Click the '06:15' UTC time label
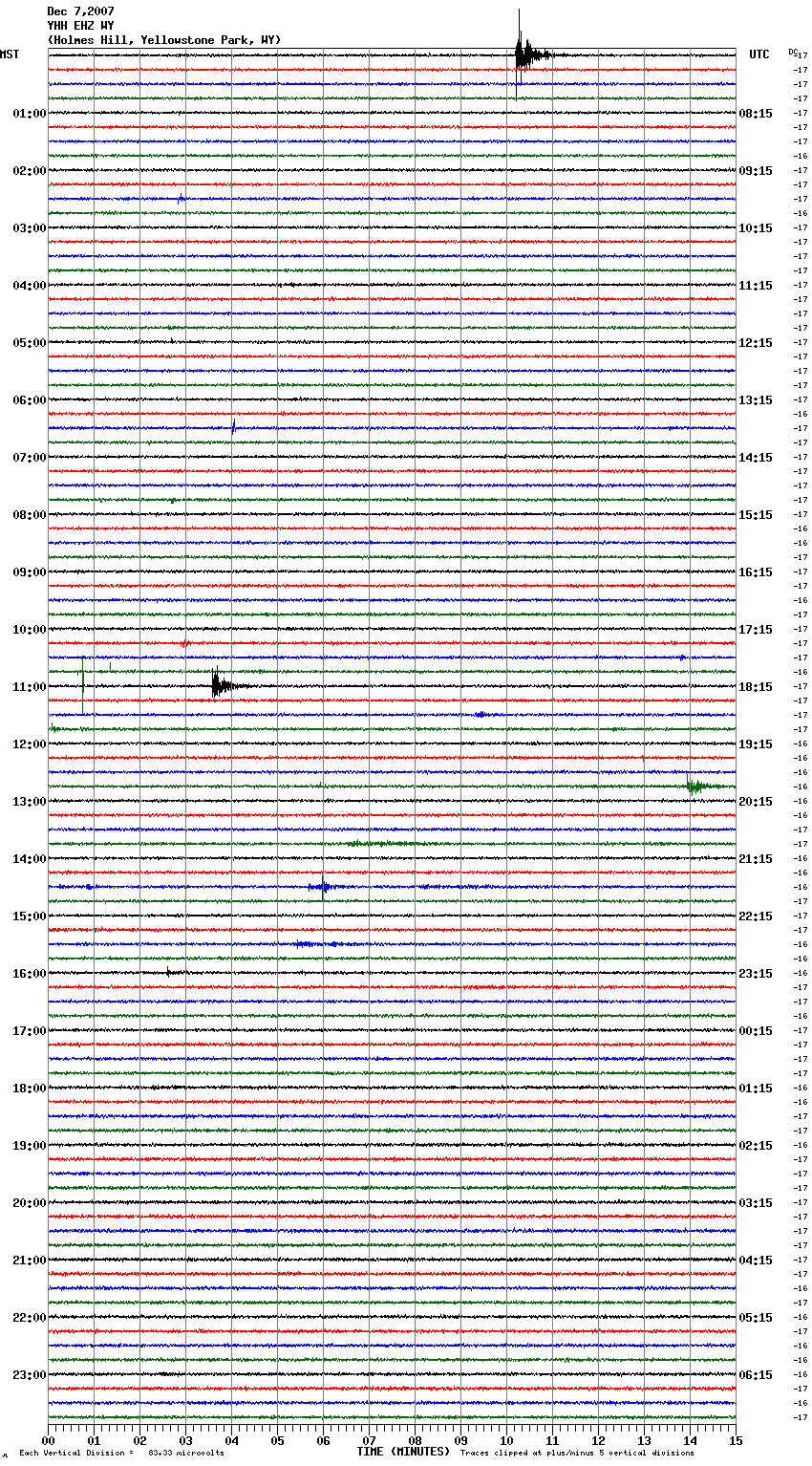The width and height of the screenshot is (812, 1466). (x=756, y=1375)
